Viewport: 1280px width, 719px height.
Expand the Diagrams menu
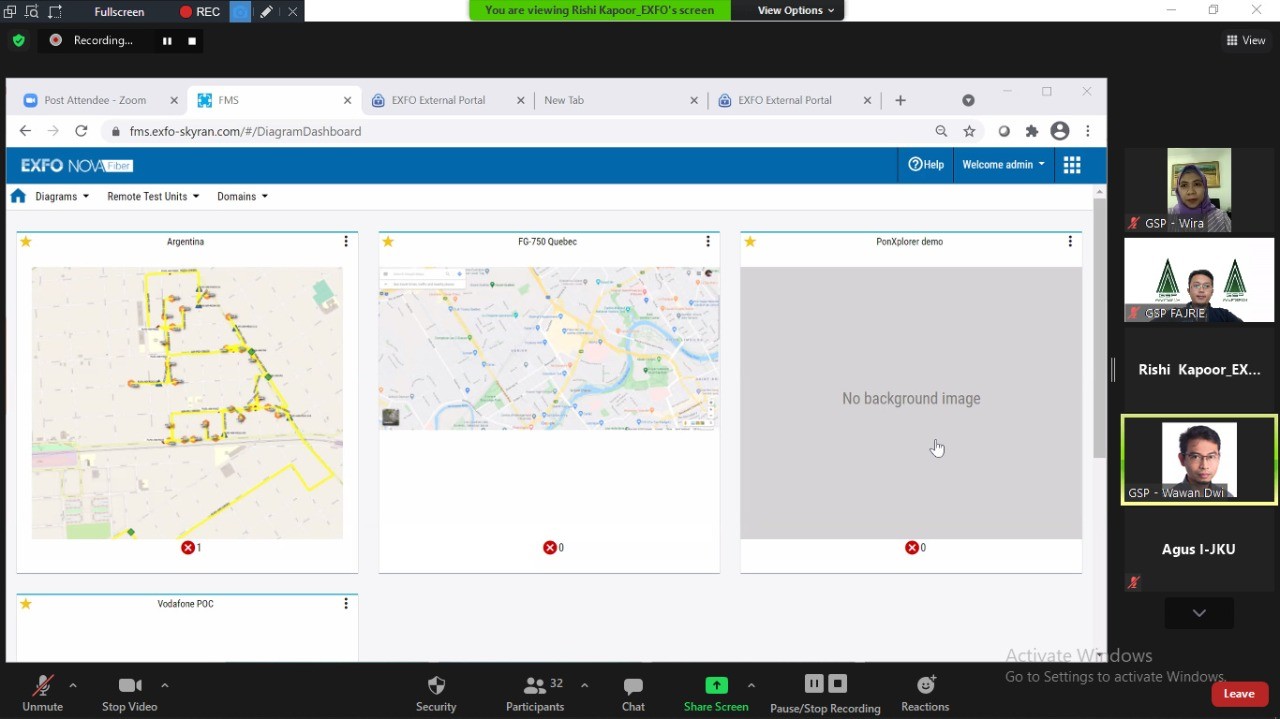(x=62, y=197)
